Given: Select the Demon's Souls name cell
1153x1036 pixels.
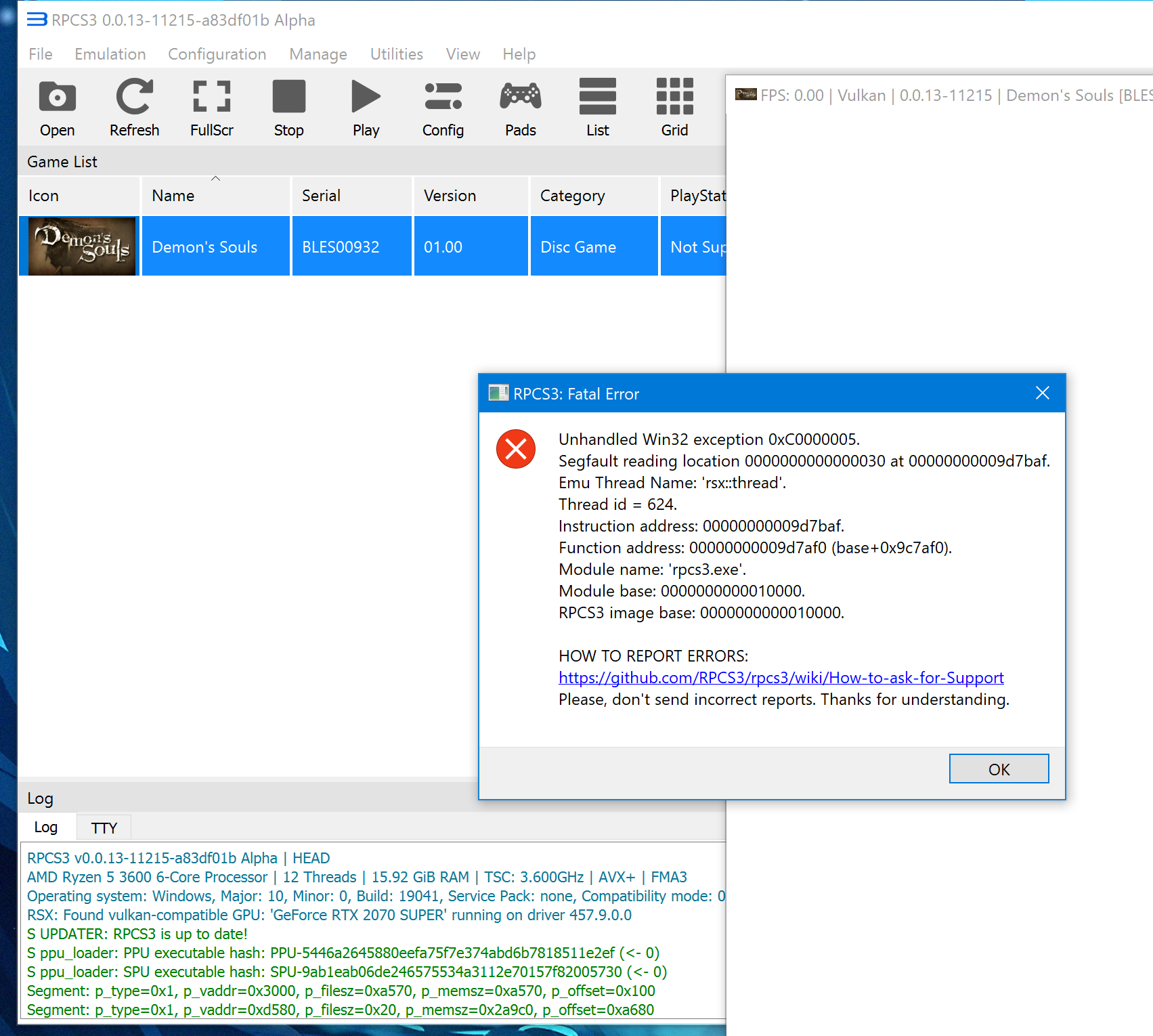Looking at the screenshot, I should 216,246.
